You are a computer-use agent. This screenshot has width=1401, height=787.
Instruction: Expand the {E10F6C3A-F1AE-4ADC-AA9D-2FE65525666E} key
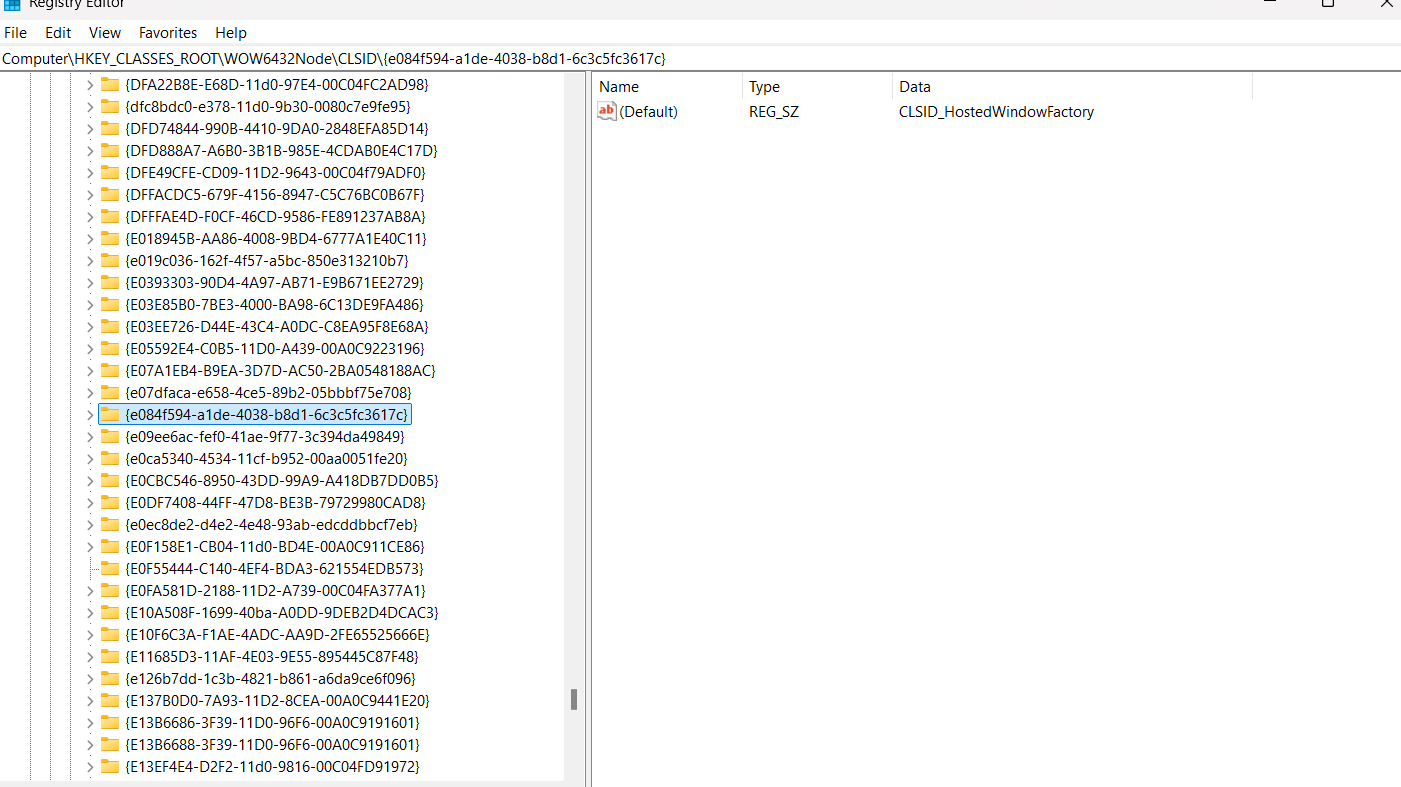coord(89,634)
